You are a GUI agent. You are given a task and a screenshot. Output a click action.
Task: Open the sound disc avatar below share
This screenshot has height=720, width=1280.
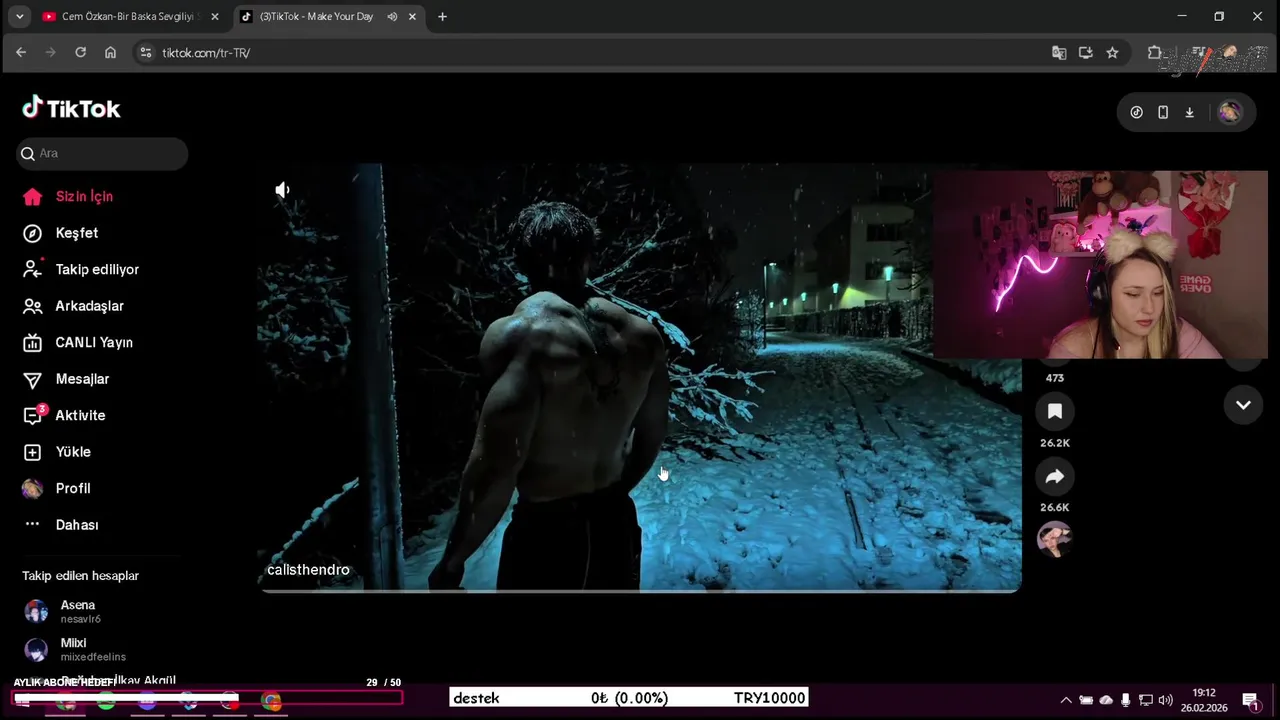1054,538
